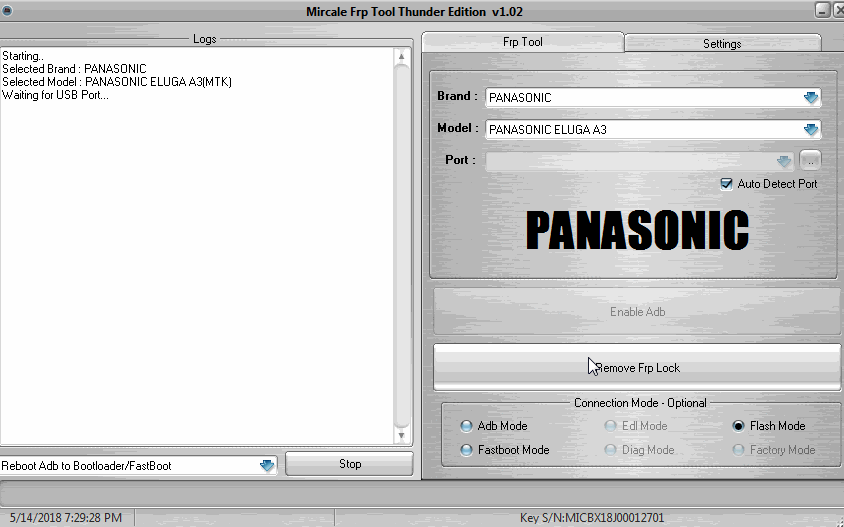Screen dimensions: 844x527
Task: Click the Brand field showing PANASONIC
Action: click(x=652, y=97)
